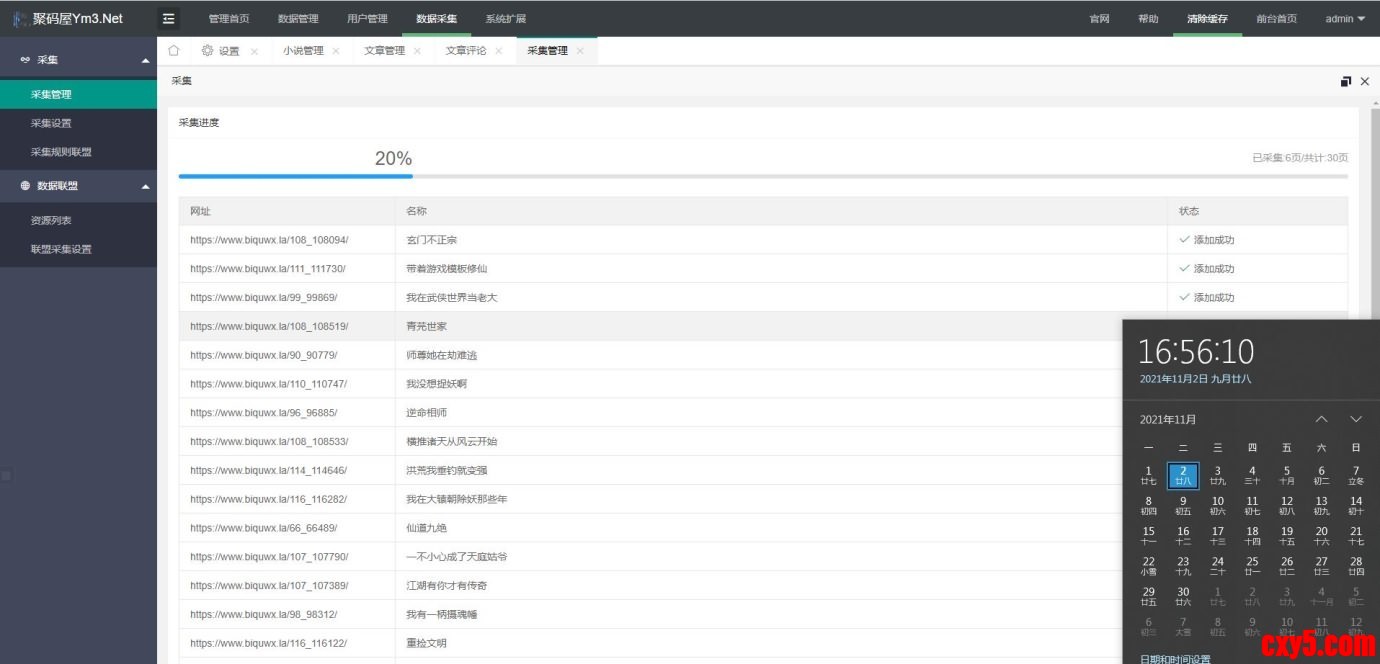Toggle the sidebar collapse hamburger icon
The width and height of the screenshot is (1380, 664).
(169, 18)
